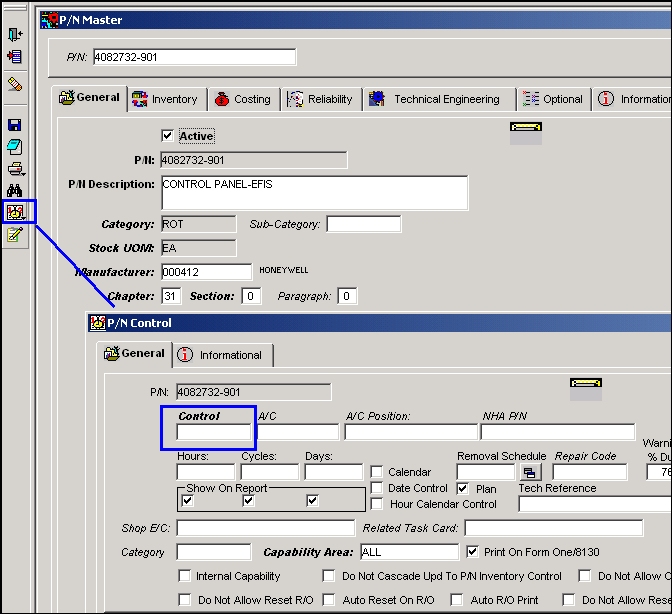Click Removal Schedule lookup button icon
This screenshot has height=614, width=672.
pyautogui.click(x=530, y=473)
